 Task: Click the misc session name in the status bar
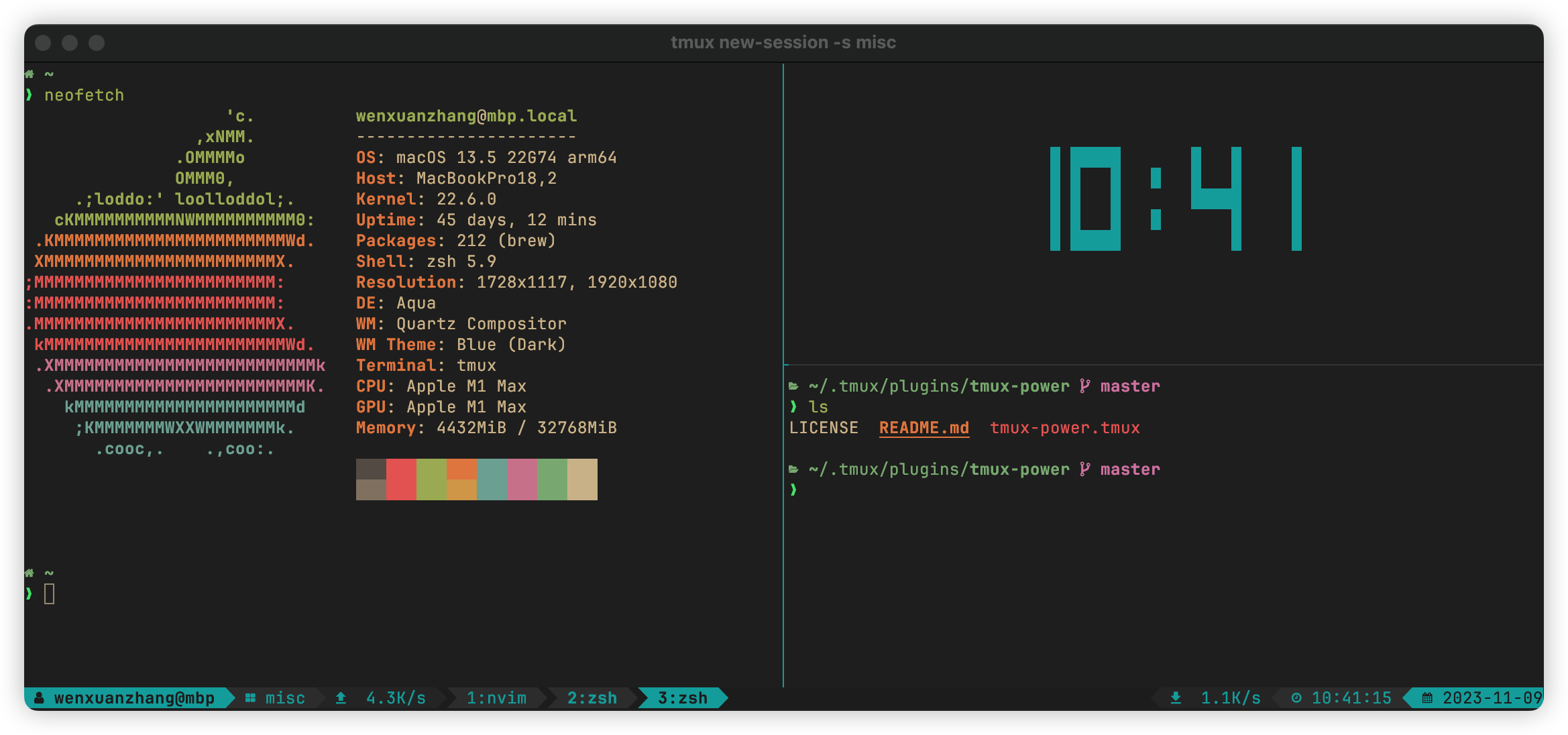pos(286,697)
